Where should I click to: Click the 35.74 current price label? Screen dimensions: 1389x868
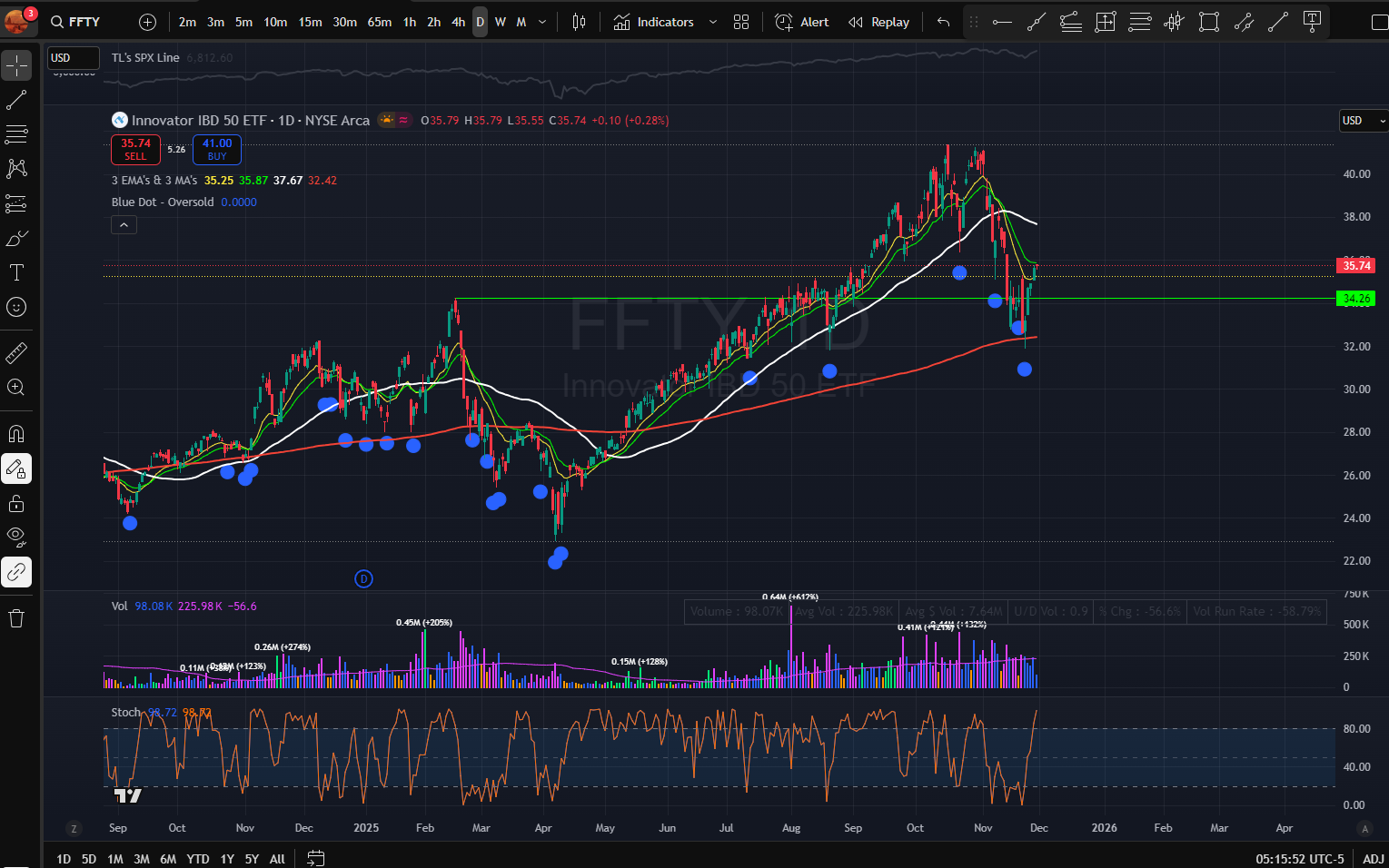(x=1356, y=266)
